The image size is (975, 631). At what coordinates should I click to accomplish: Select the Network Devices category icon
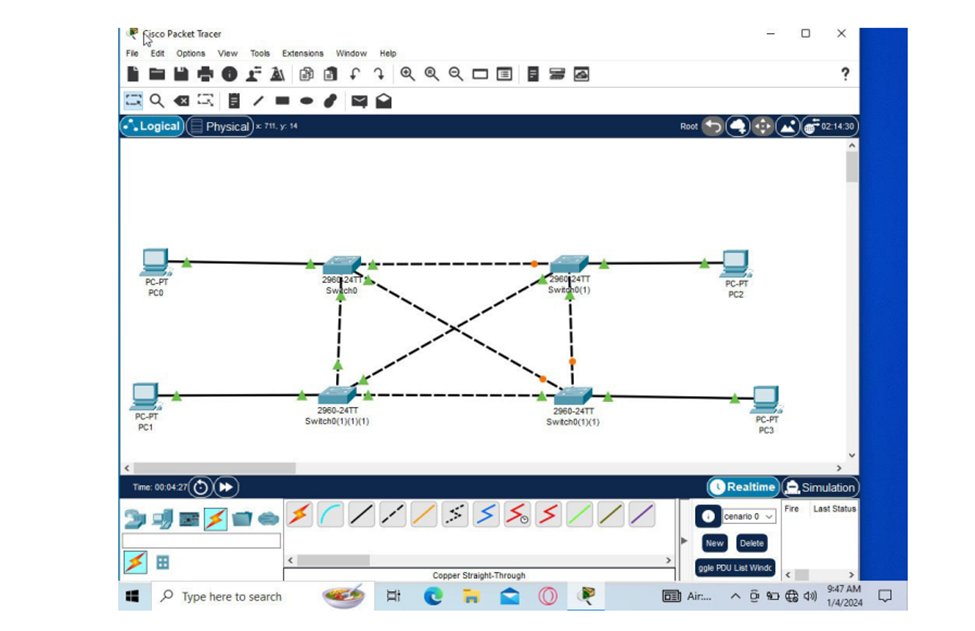(x=135, y=518)
